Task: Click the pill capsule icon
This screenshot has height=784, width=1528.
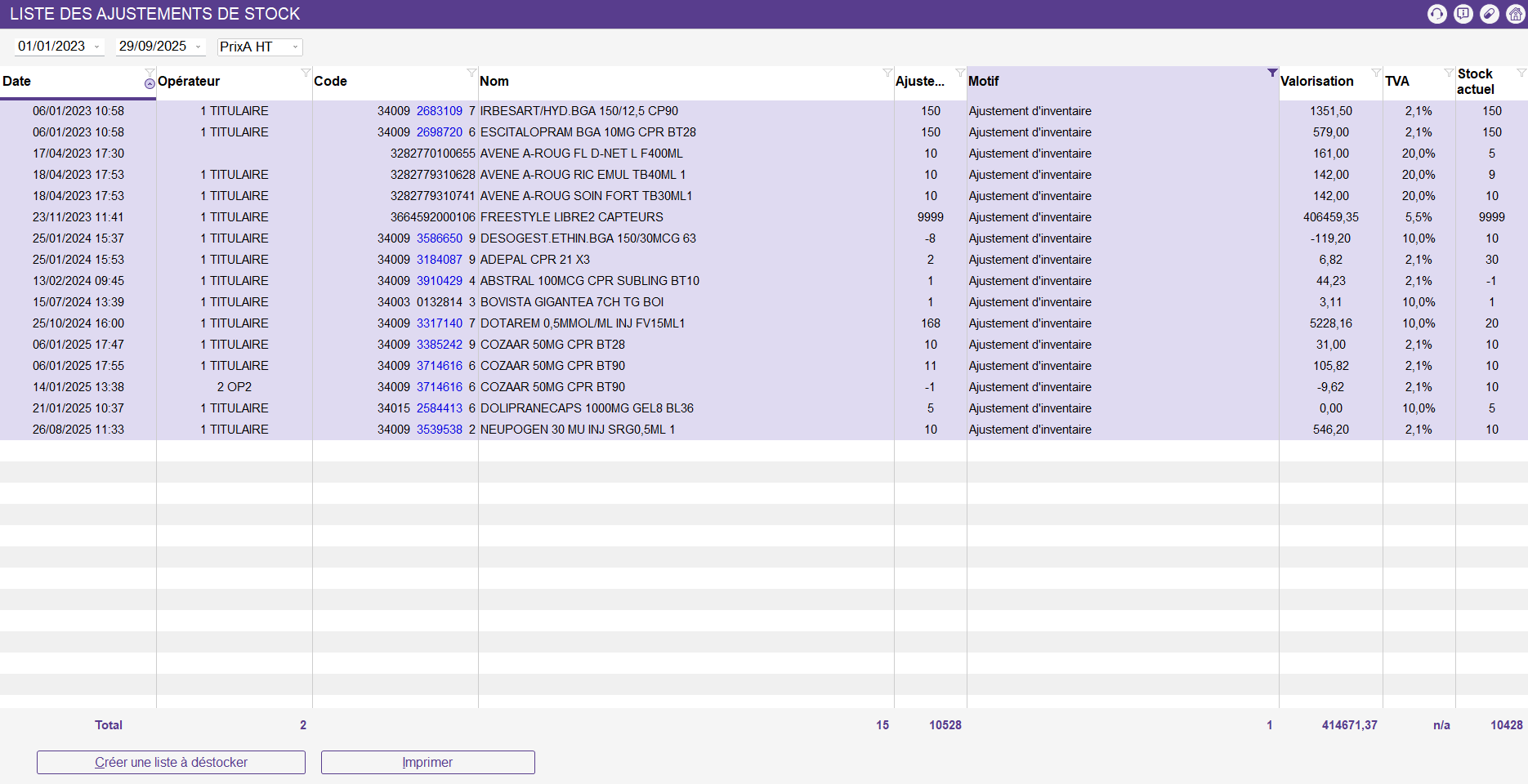Action: [1490, 14]
